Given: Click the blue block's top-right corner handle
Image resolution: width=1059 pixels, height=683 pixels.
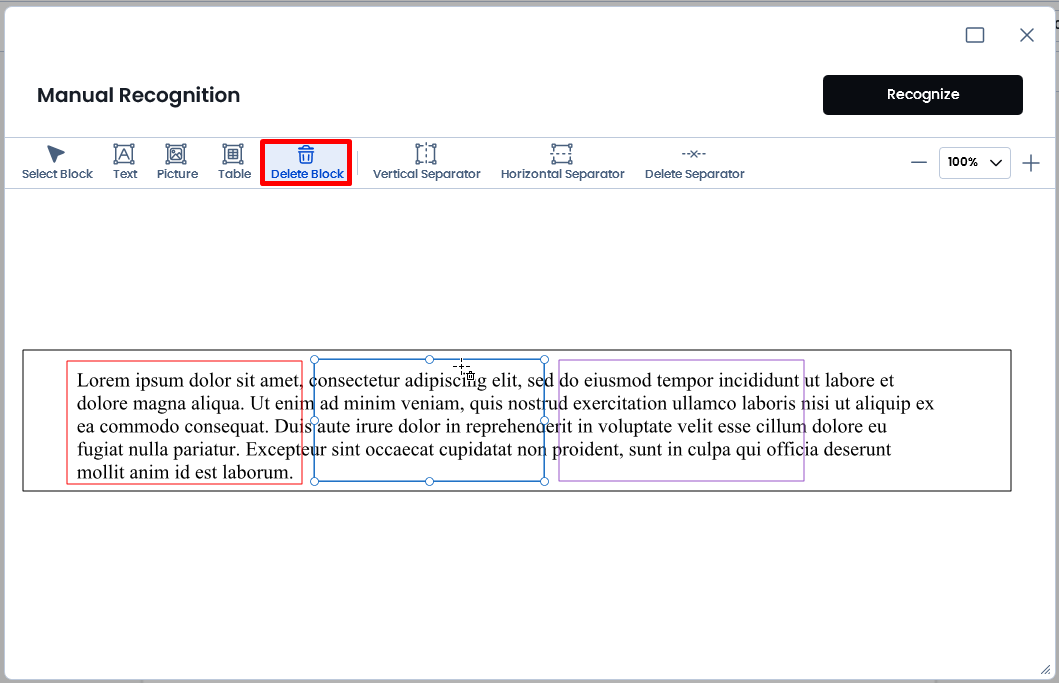Looking at the screenshot, I should [x=544, y=360].
